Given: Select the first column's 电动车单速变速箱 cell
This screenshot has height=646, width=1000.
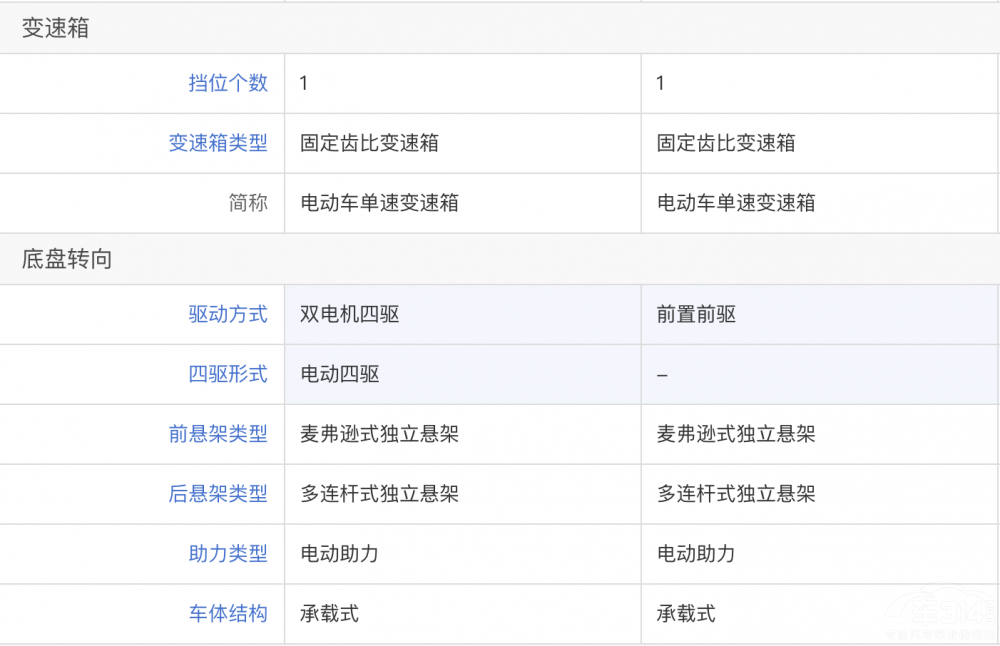Looking at the screenshot, I should click(x=379, y=203).
